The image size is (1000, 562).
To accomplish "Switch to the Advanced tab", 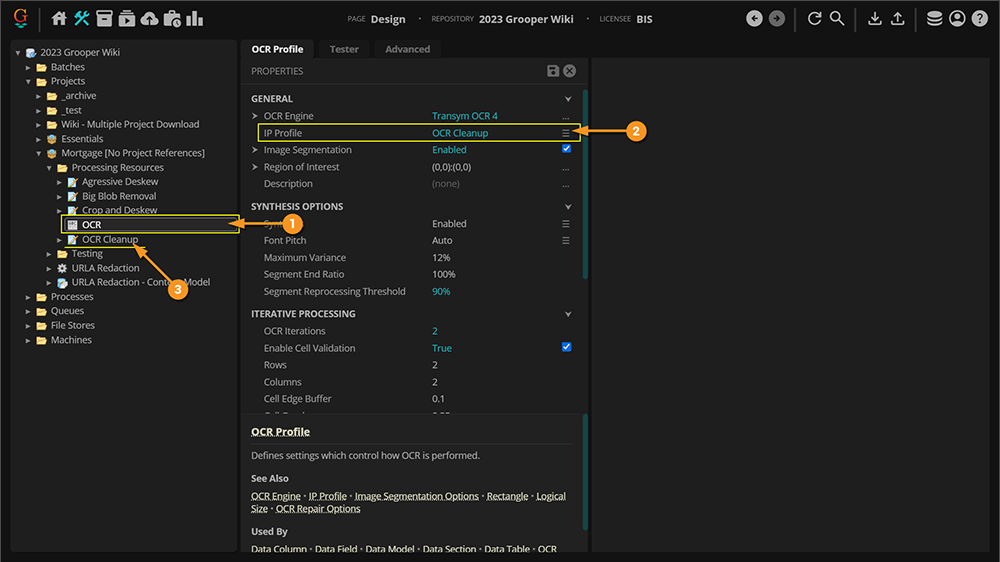I will coord(407,49).
